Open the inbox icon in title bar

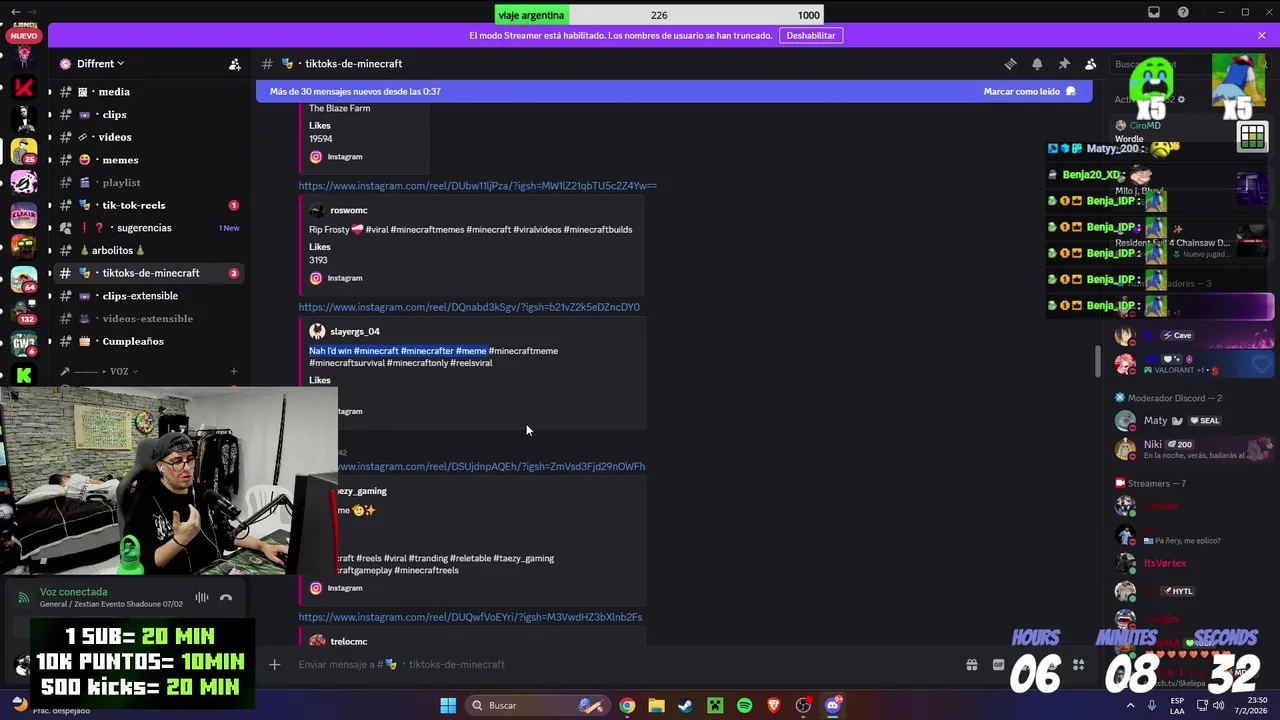click(1154, 12)
